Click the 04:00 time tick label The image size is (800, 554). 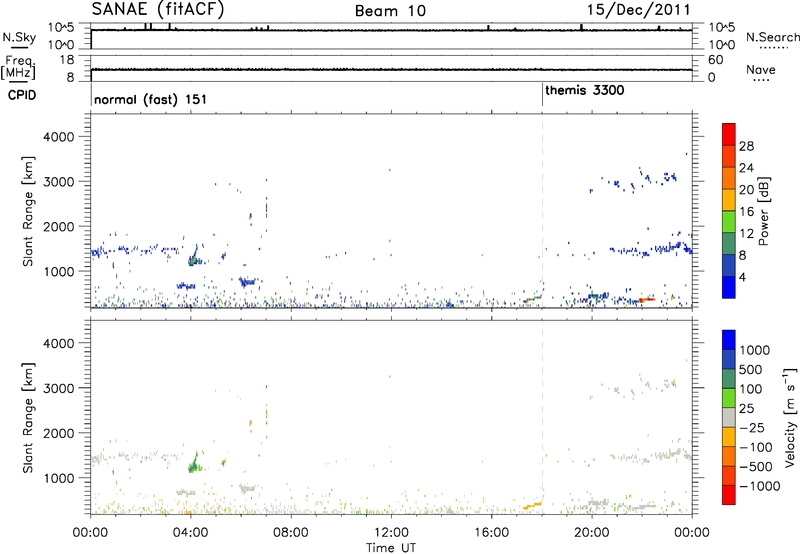190,533
